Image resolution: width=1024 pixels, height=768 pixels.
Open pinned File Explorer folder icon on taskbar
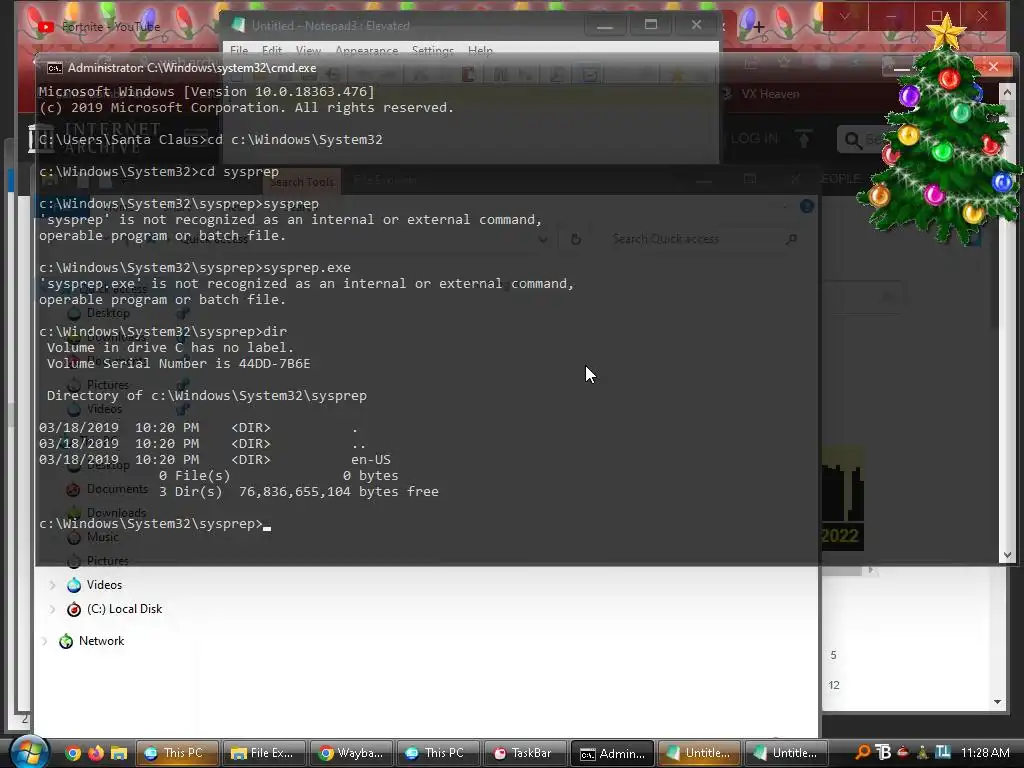[x=119, y=753]
